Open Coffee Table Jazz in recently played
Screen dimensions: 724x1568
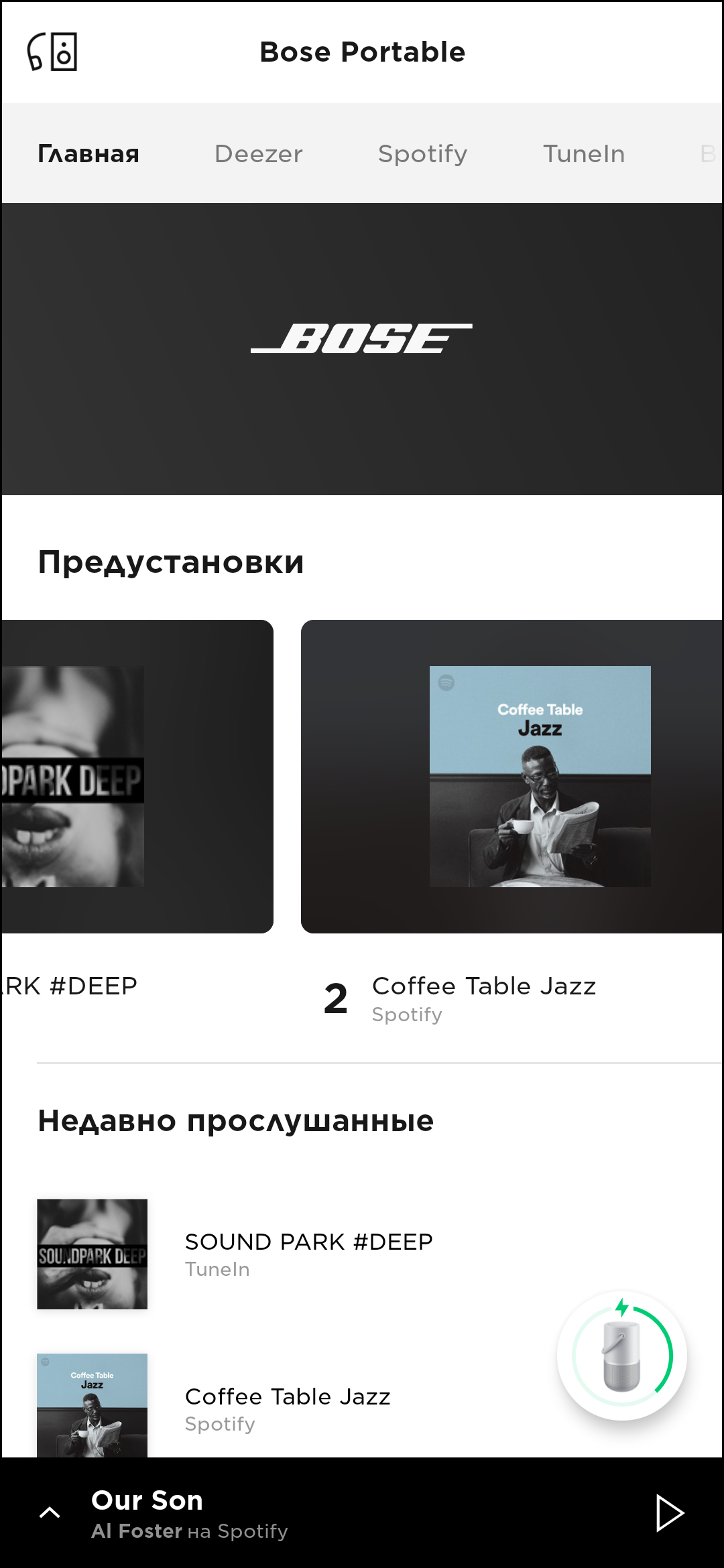tap(288, 1396)
